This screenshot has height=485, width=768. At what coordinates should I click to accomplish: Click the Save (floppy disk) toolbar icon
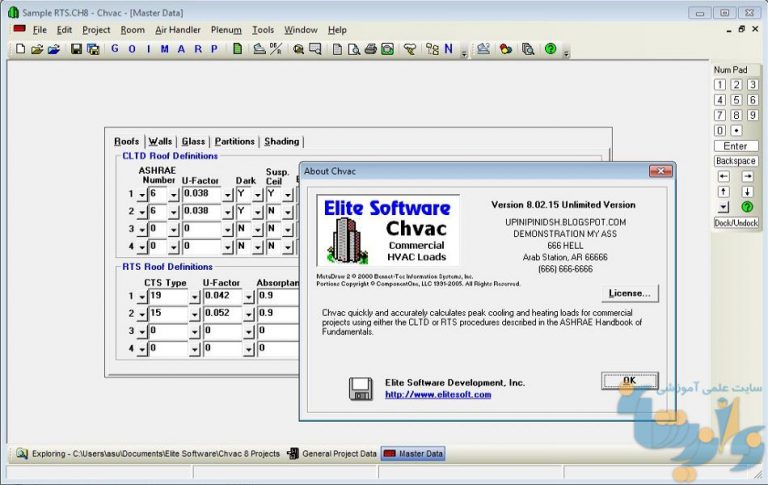[x=76, y=48]
